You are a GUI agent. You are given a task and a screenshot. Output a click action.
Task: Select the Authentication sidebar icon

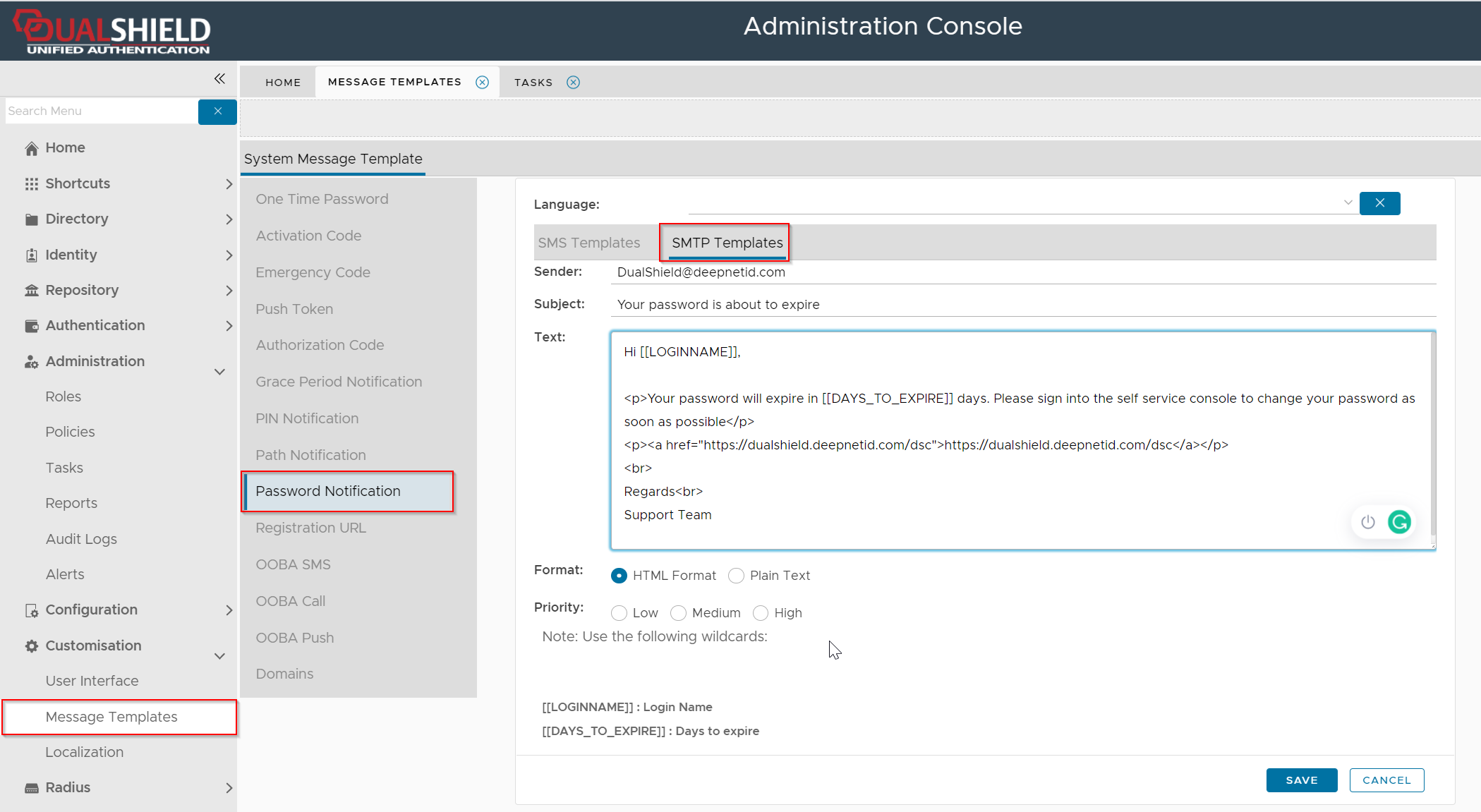click(x=31, y=325)
